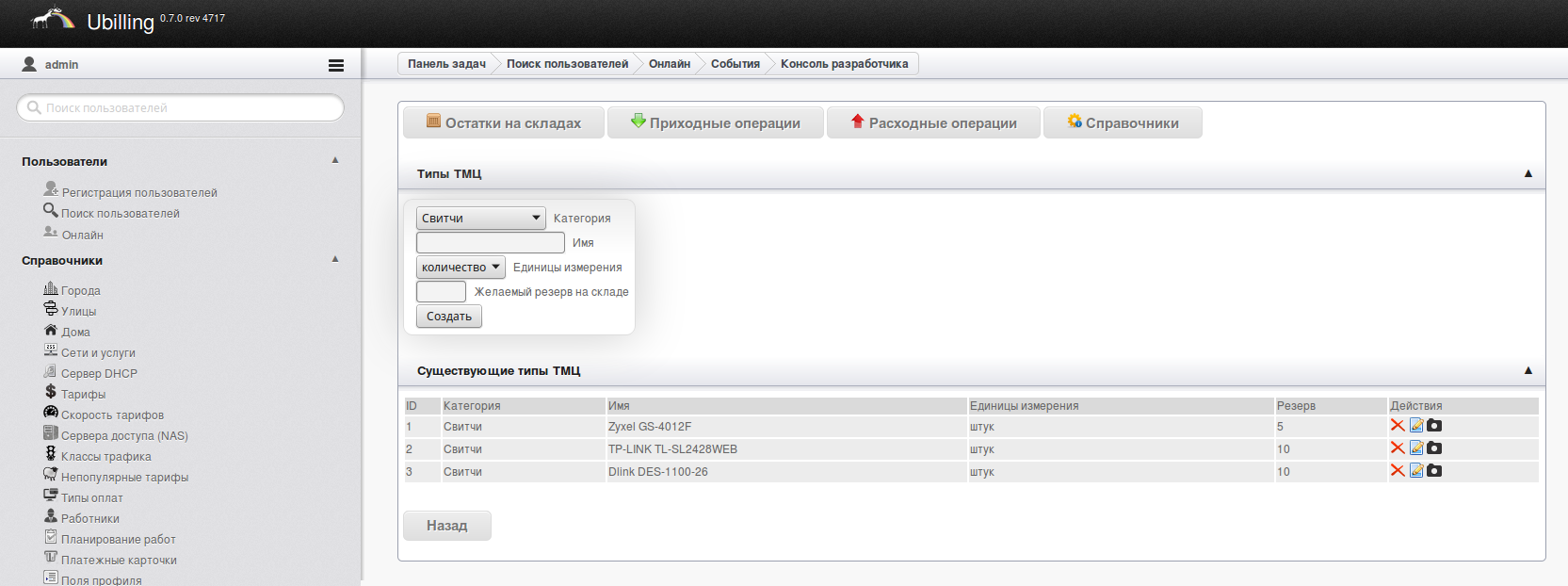Open the Остатки на складах tab

[504, 123]
